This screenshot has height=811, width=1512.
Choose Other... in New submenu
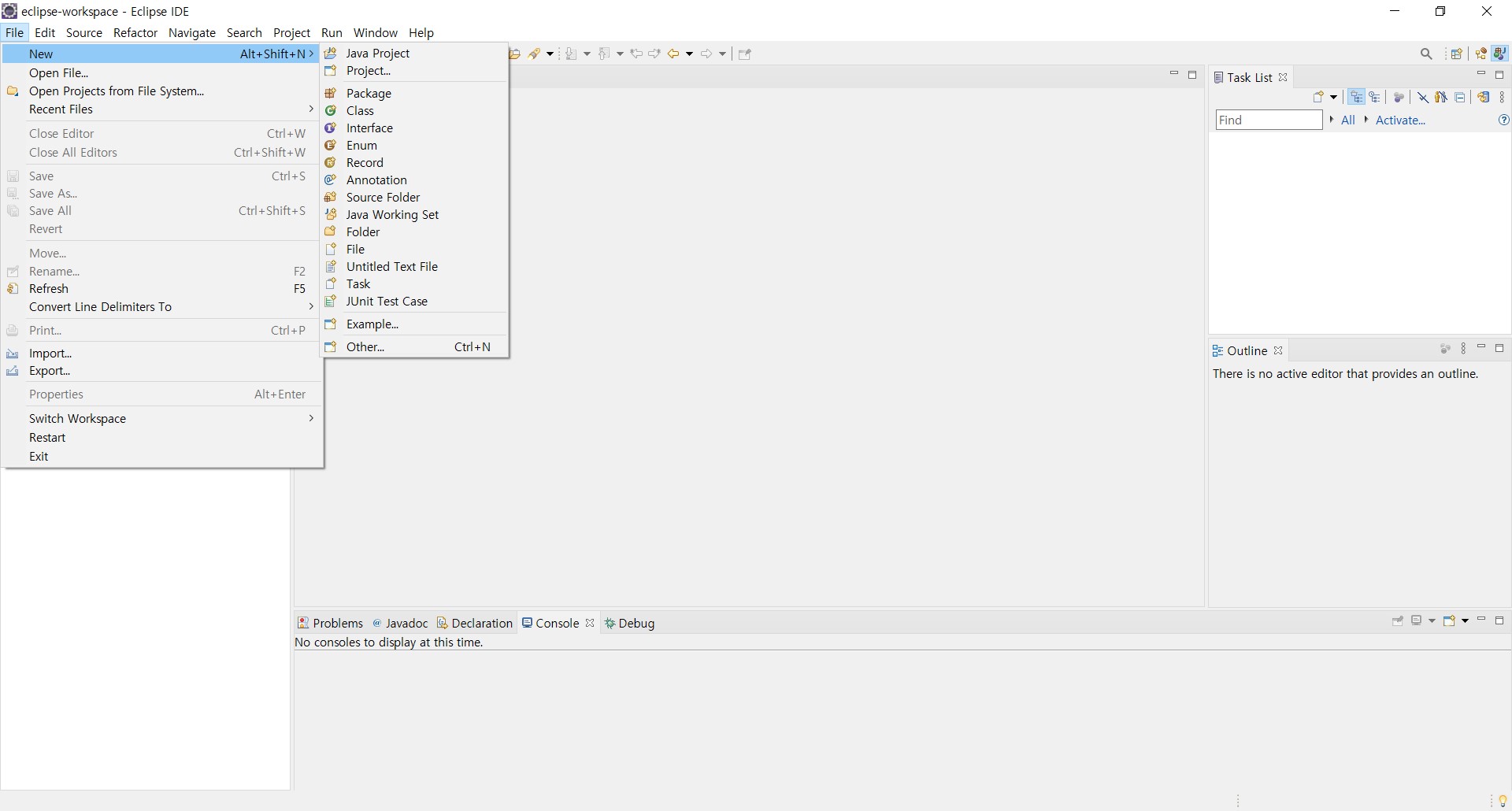tap(414, 347)
